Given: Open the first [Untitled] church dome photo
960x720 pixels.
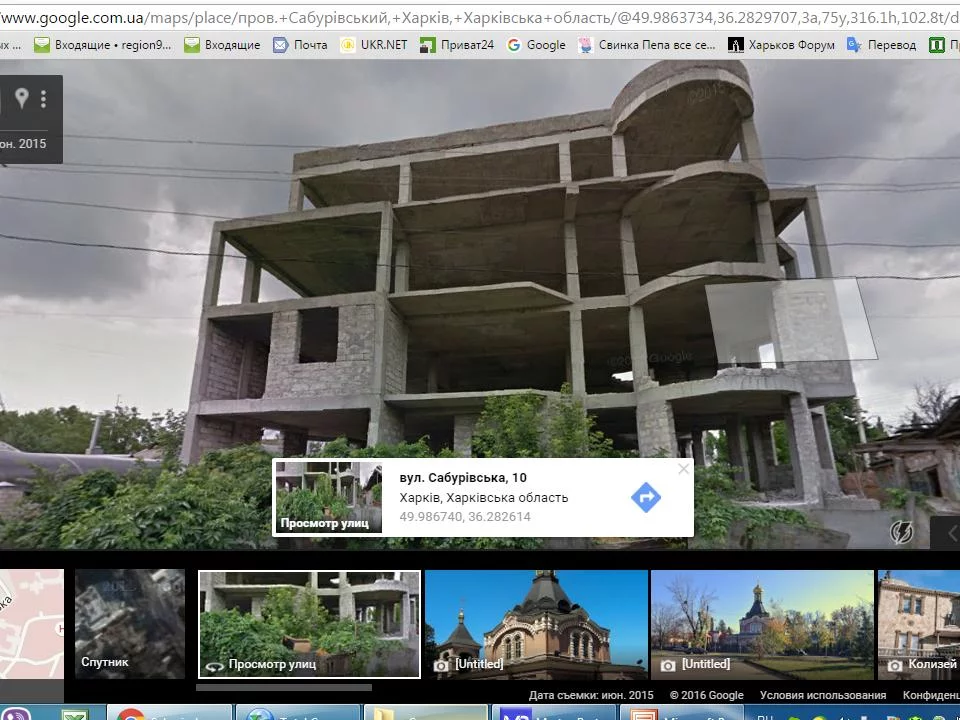Looking at the screenshot, I should pyautogui.click(x=536, y=624).
